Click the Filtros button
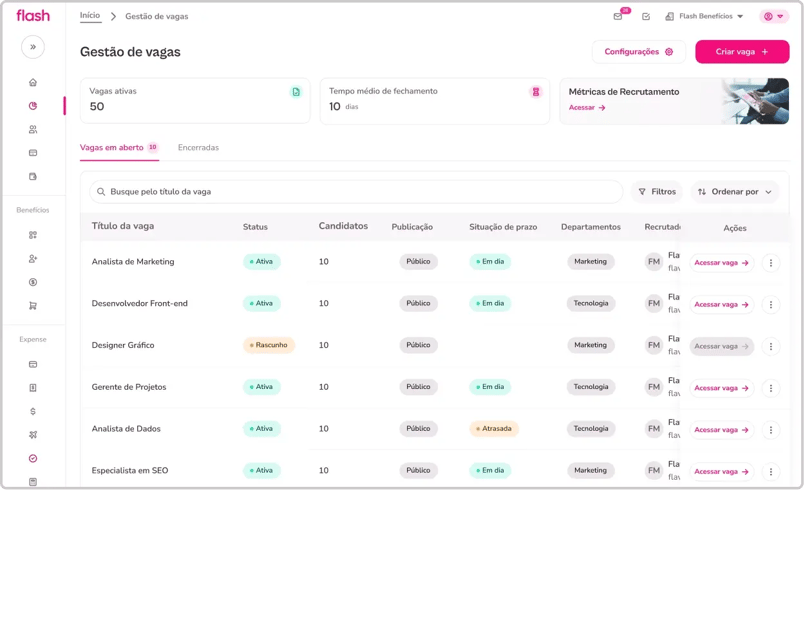 [x=657, y=192]
